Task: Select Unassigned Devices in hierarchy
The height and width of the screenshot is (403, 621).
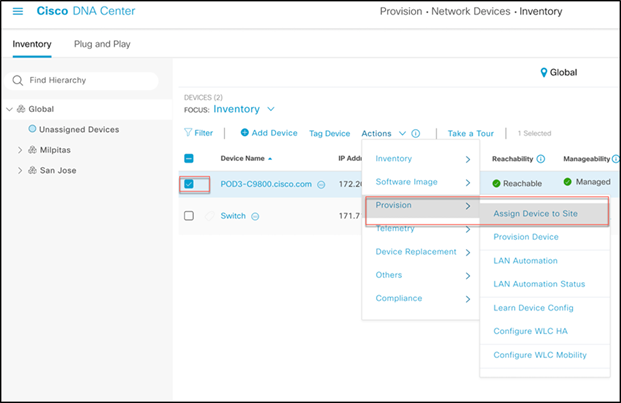Action: coord(79,129)
